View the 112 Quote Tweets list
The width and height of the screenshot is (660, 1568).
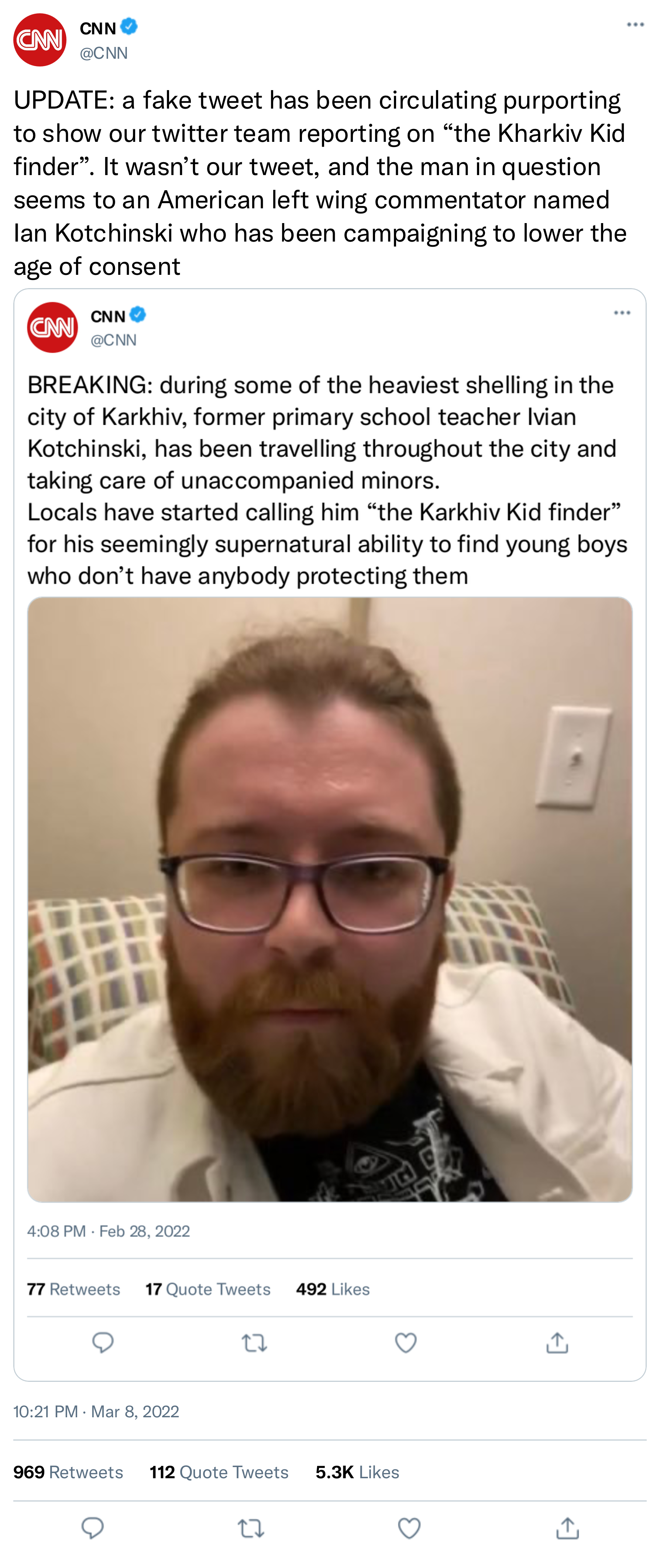coord(219,1472)
